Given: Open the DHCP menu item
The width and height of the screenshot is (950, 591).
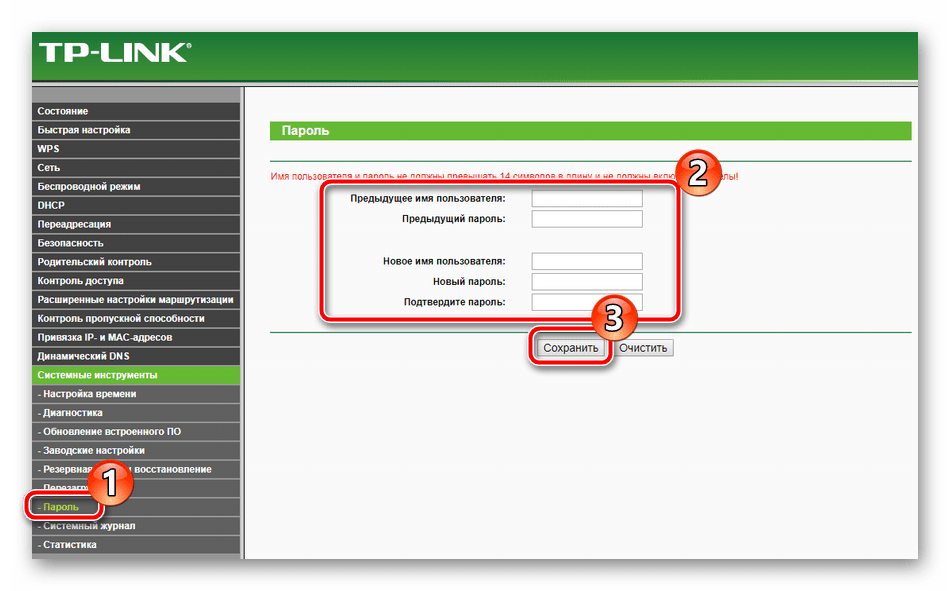Looking at the screenshot, I should click(x=136, y=205).
